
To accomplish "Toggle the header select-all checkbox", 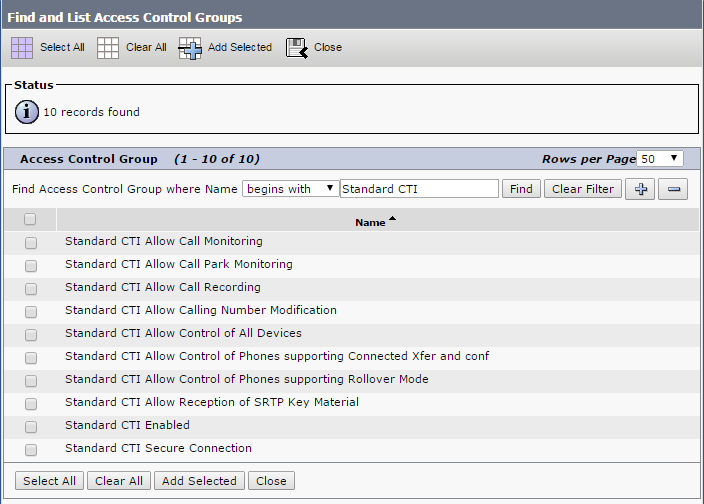I will pyautogui.click(x=30, y=220).
